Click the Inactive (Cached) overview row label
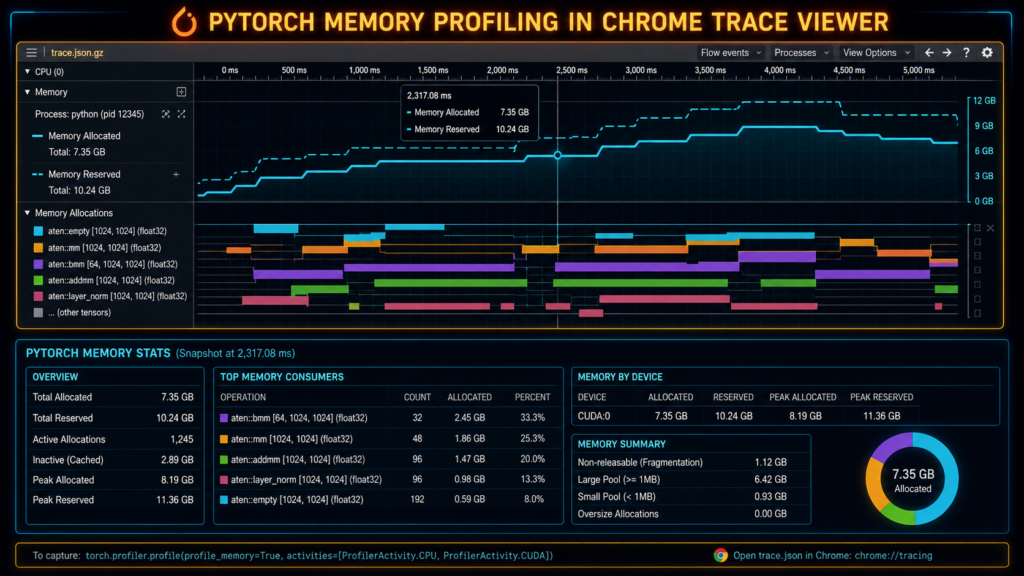This screenshot has width=1024, height=576. tap(68, 460)
